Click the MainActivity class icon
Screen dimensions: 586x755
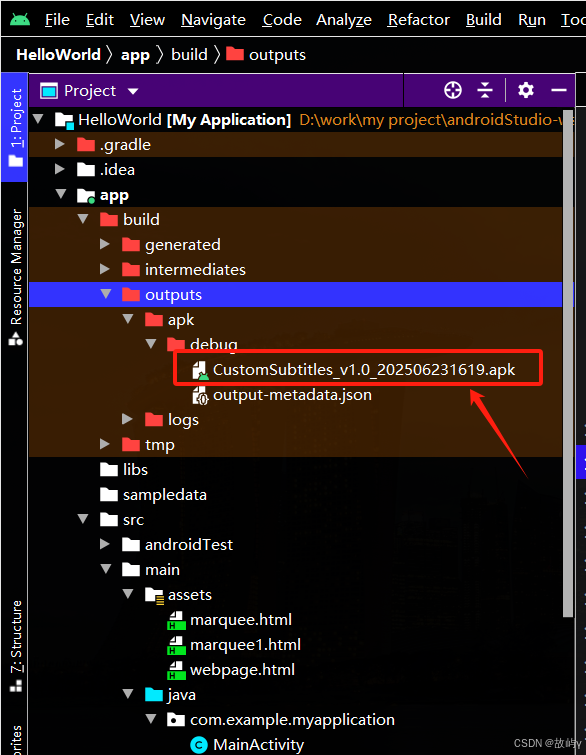click(x=199, y=745)
